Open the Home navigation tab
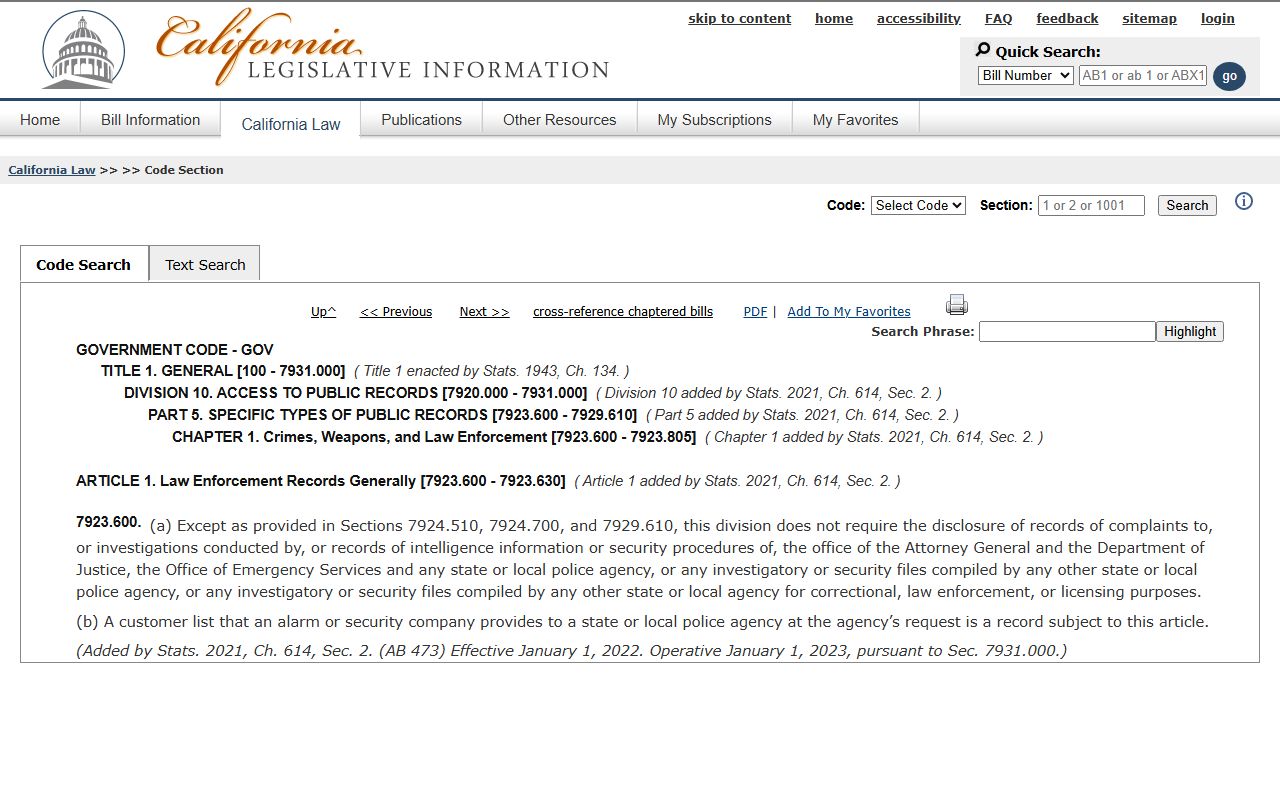This screenshot has height=800, width=1280. pos(40,120)
